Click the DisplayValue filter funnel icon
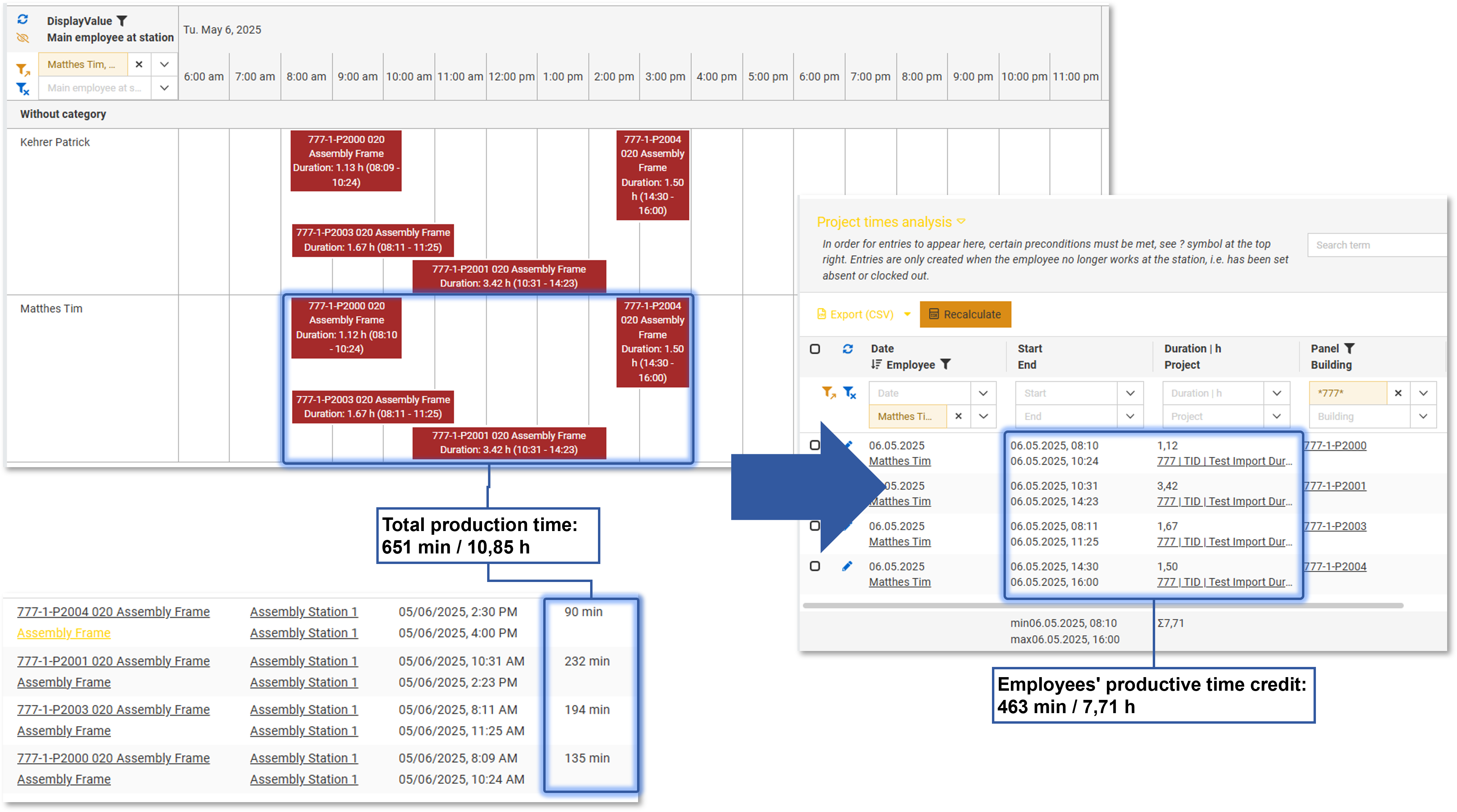Viewport: 1457px width, 812px height. pyautogui.click(x=122, y=21)
